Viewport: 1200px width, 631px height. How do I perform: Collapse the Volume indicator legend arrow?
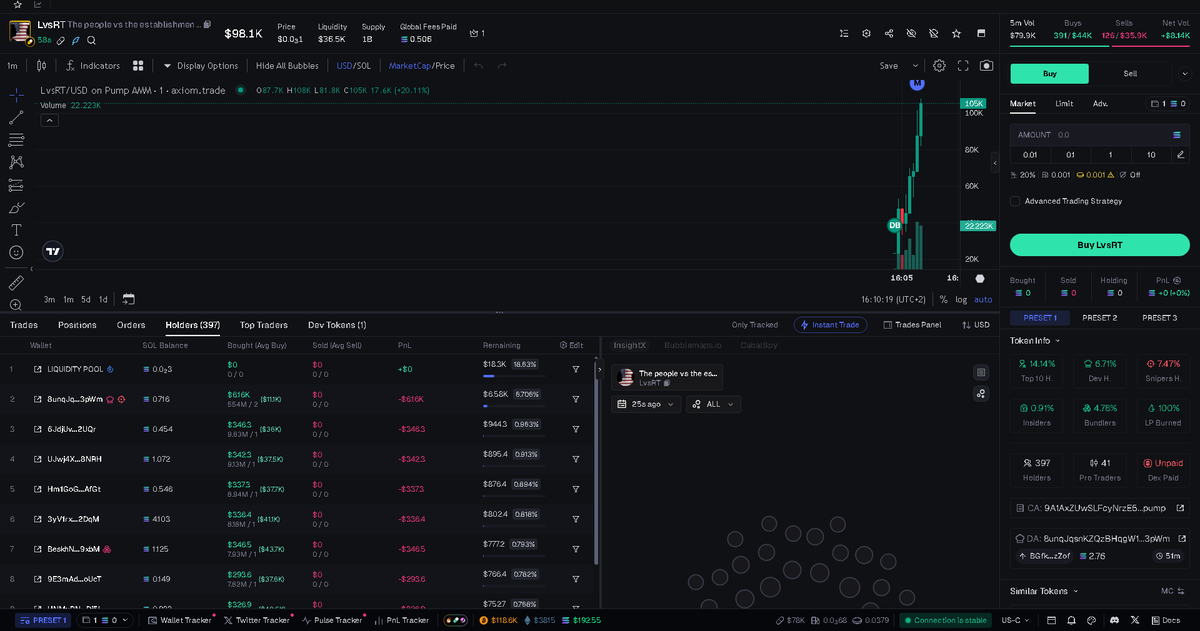pyautogui.click(x=49, y=120)
